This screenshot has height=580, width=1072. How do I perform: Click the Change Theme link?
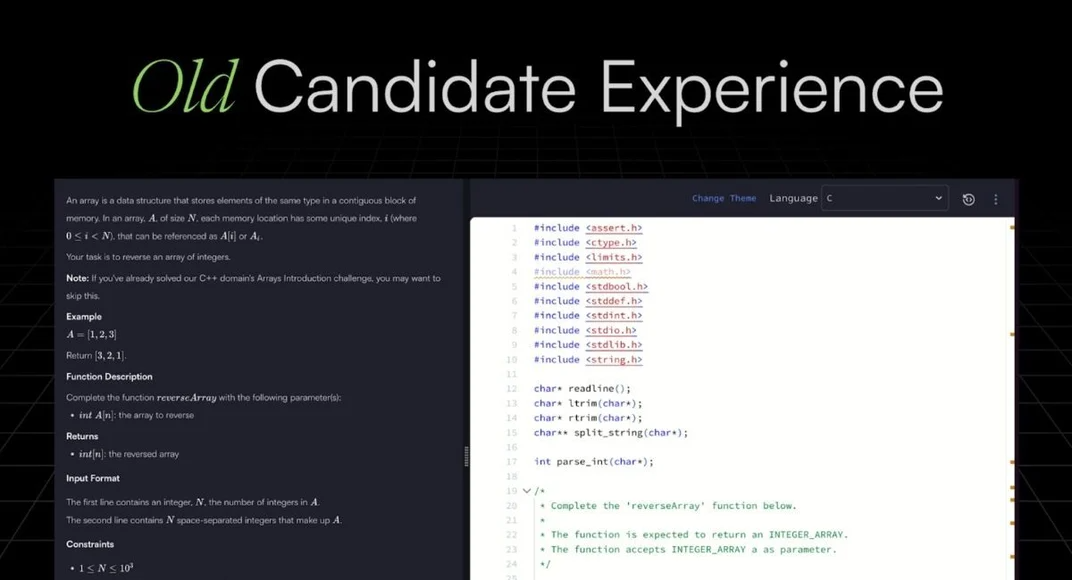pos(723,198)
